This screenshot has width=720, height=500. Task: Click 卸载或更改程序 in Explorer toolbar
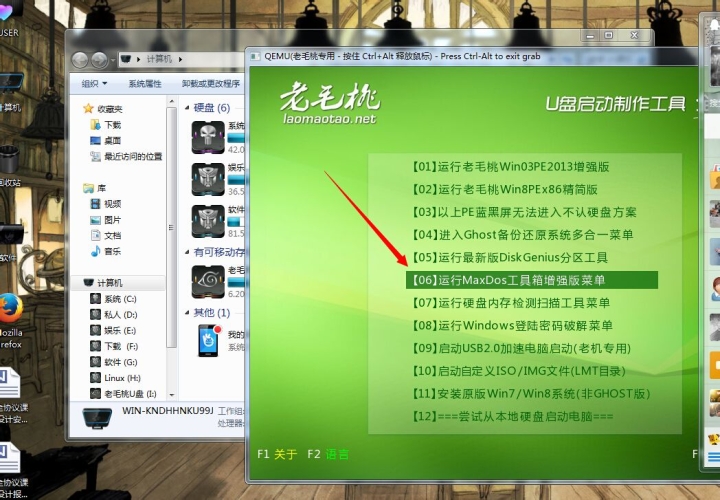(211, 84)
